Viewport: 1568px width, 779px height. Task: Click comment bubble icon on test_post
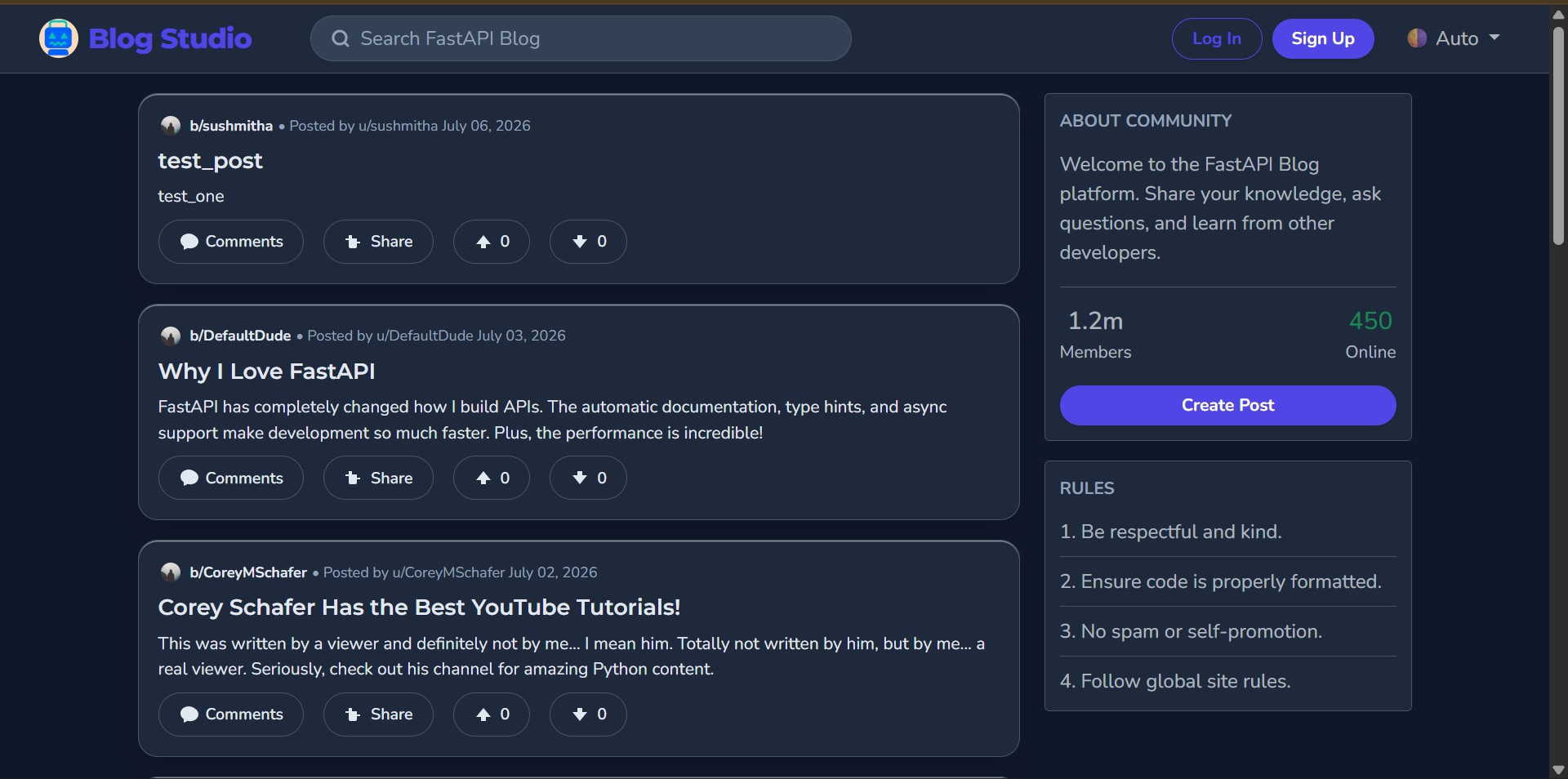click(189, 242)
